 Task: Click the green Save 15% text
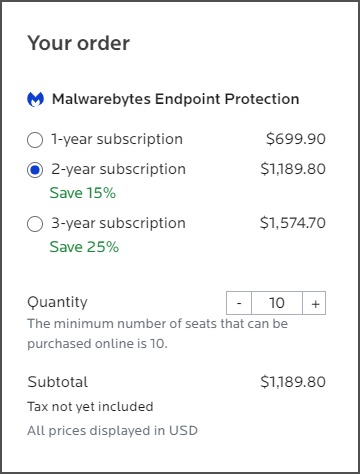tap(83, 193)
